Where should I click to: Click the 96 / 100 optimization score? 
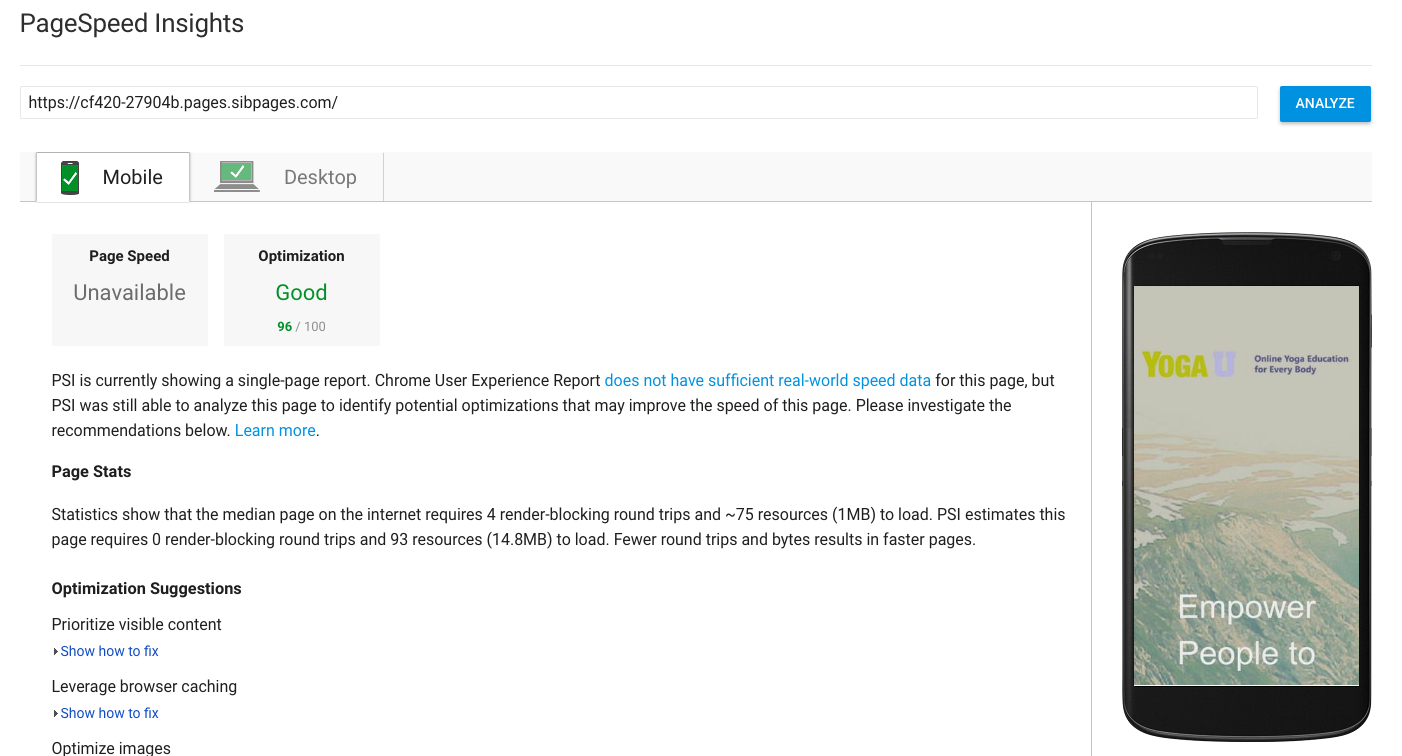coord(301,326)
